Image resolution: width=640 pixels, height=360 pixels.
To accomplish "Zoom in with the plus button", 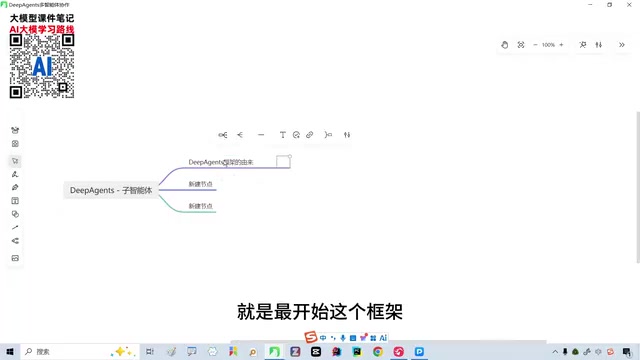I will tap(561, 45).
